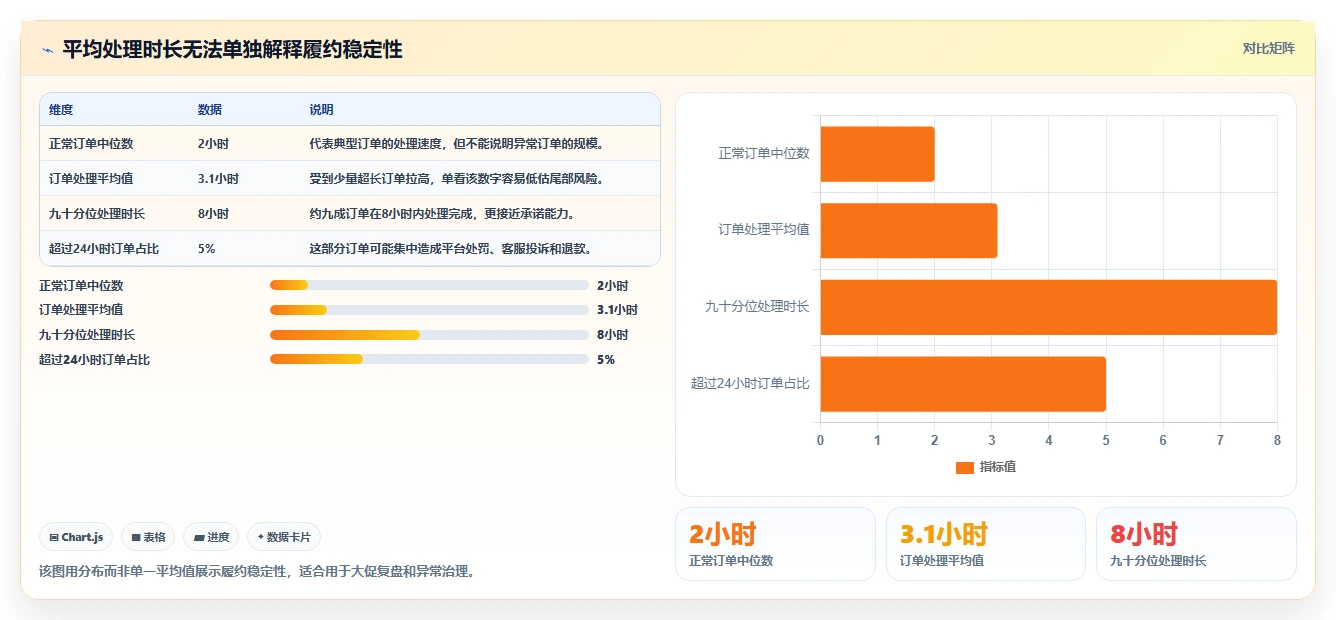The height and width of the screenshot is (620, 1336).
Task: Click the description starting 代表典型订单的处理速度
Action: tap(456, 144)
